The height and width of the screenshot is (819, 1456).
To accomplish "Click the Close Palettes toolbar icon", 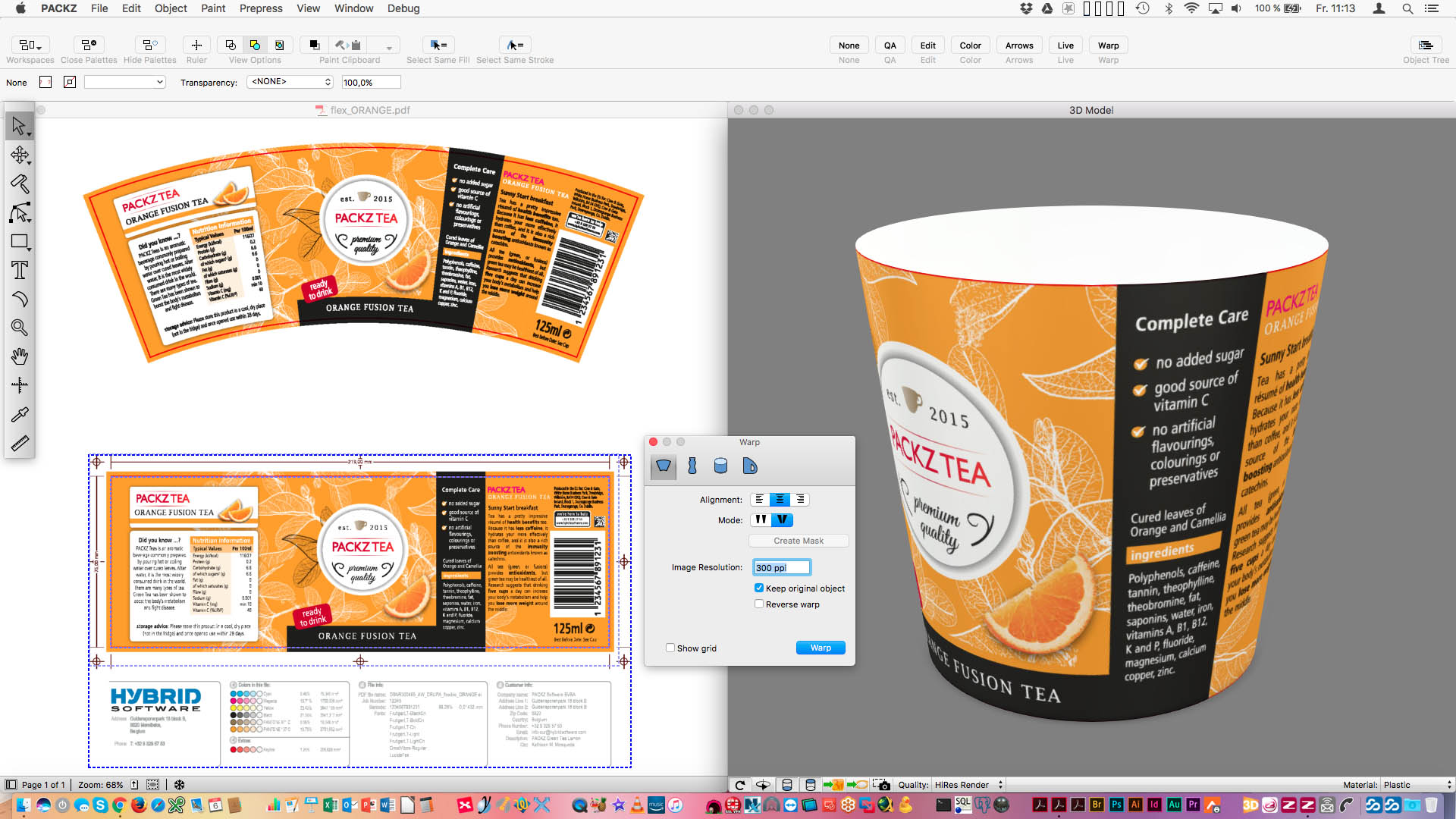I will (89, 45).
